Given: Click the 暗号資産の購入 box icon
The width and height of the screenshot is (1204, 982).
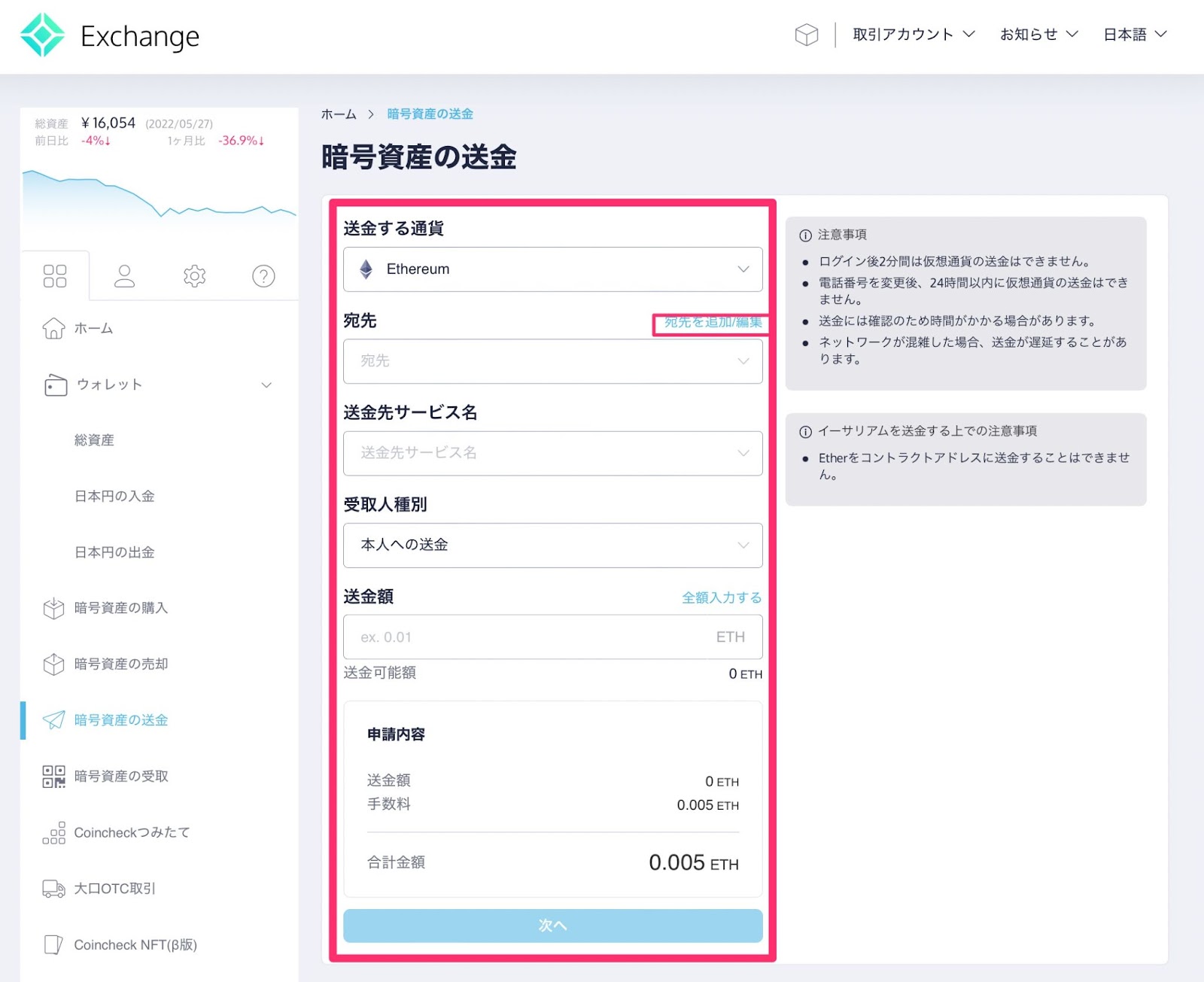Looking at the screenshot, I should (53, 608).
